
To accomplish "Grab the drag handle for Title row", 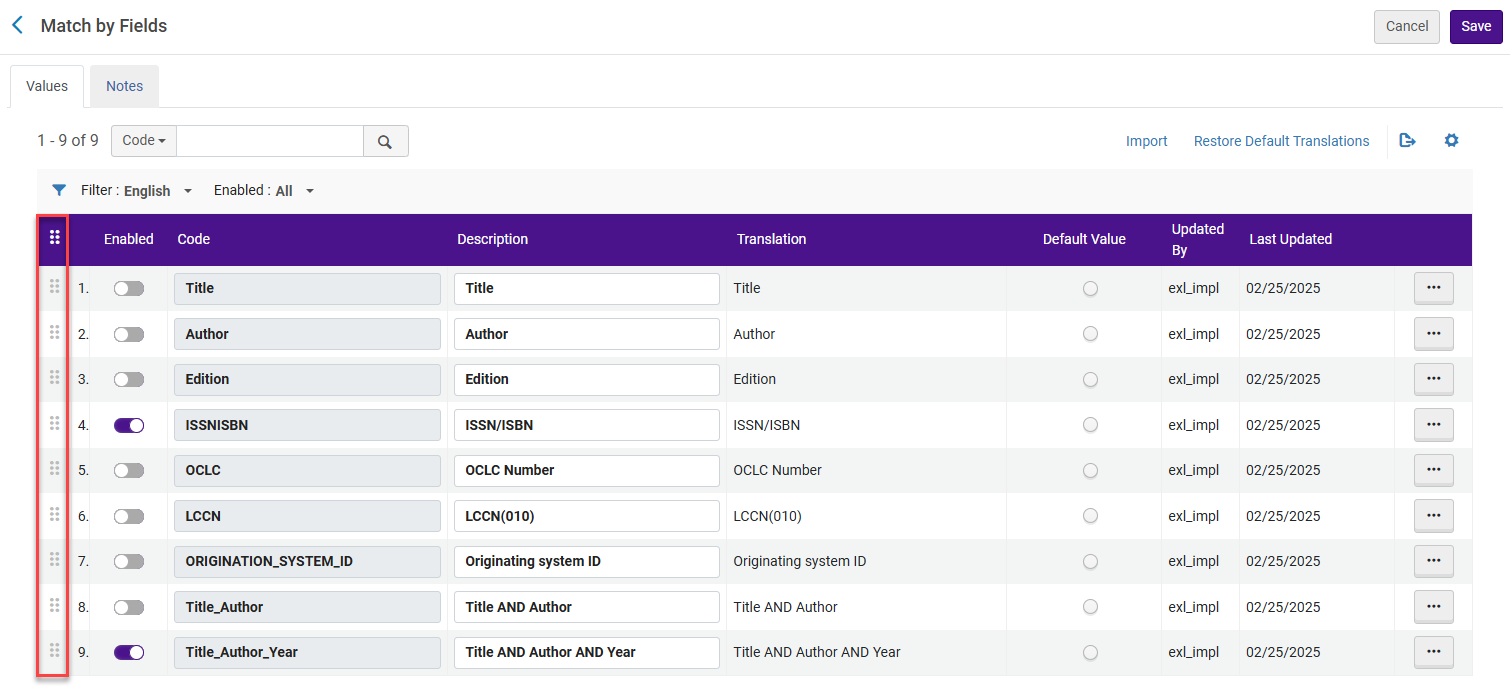I will (x=55, y=288).
